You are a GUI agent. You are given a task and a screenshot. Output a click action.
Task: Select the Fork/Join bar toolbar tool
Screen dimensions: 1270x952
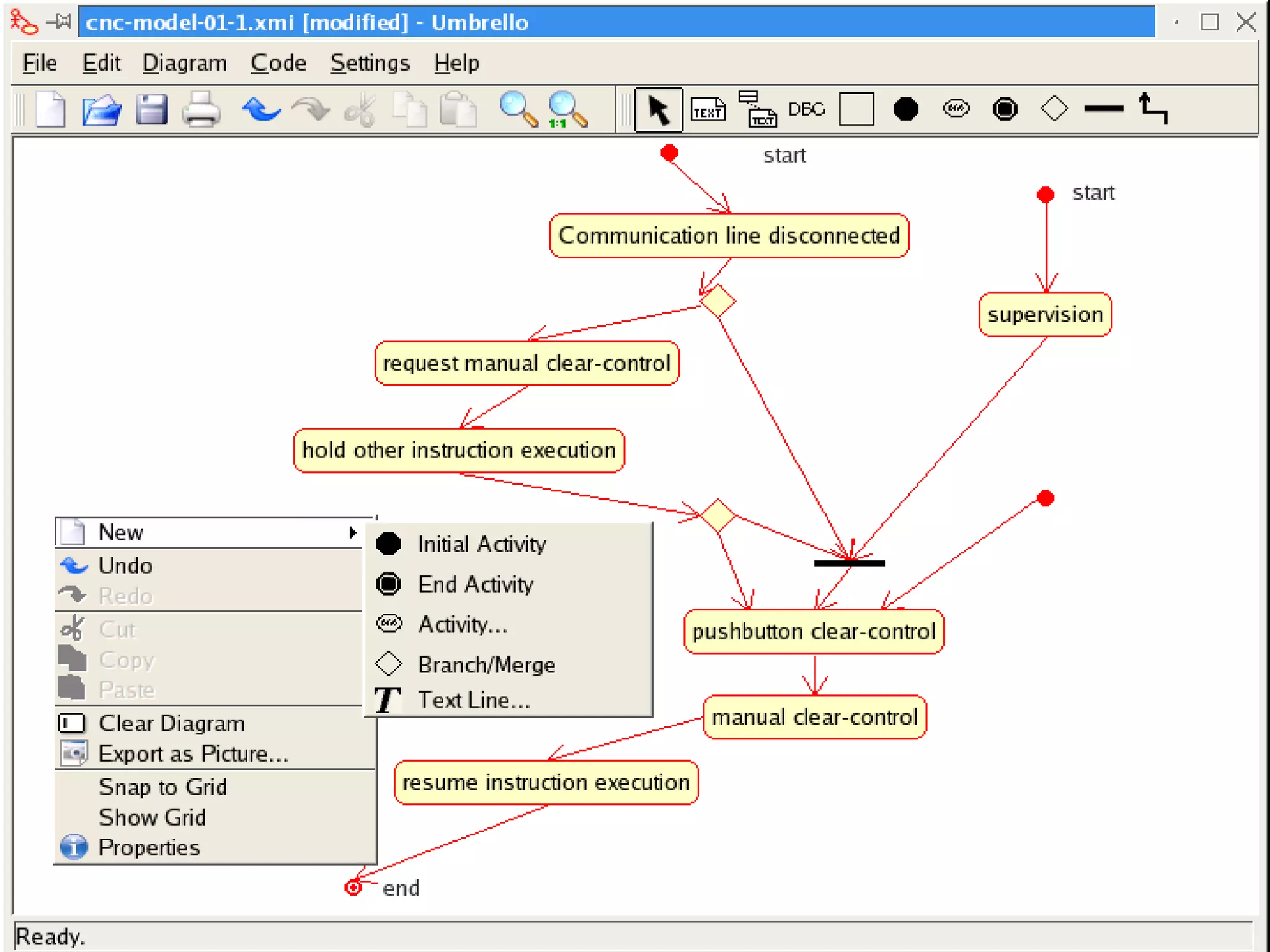[x=1103, y=110]
